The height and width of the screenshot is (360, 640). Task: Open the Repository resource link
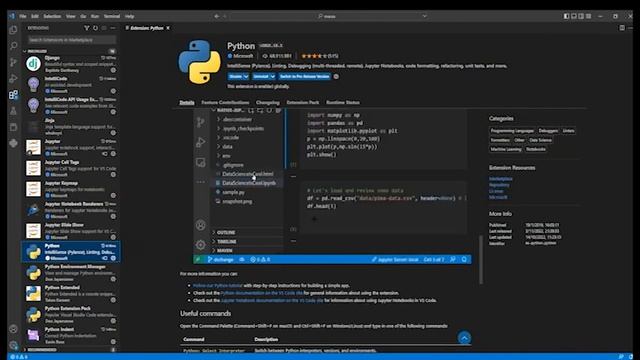click(x=499, y=185)
